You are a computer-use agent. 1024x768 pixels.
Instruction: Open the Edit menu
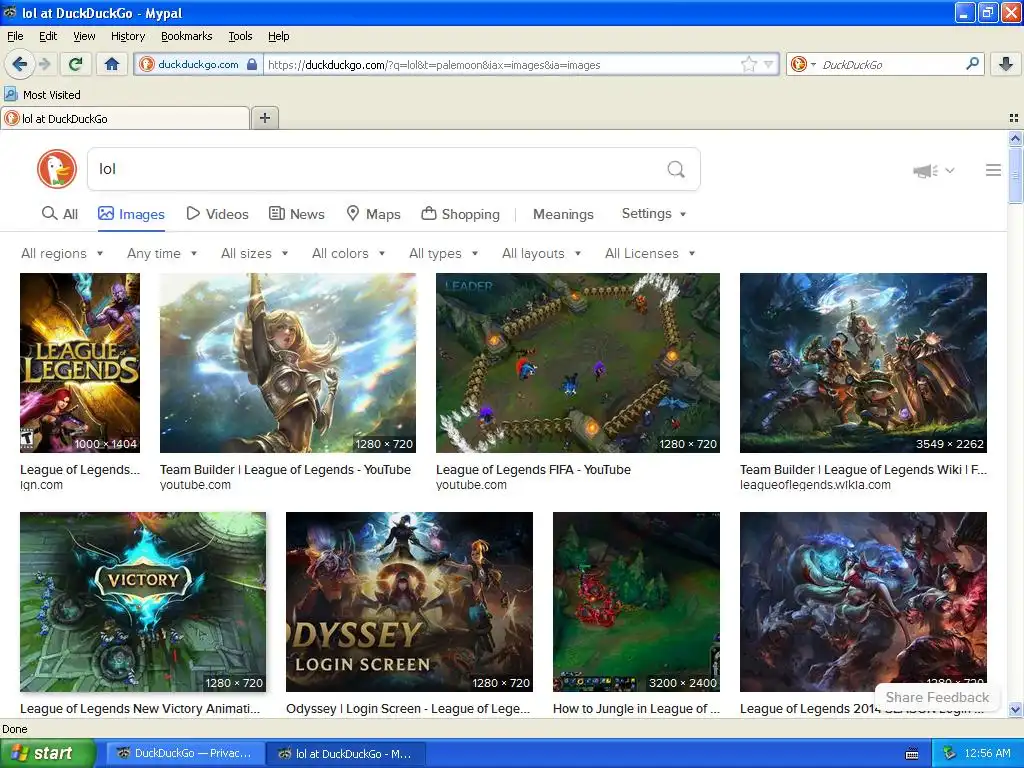point(48,36)
